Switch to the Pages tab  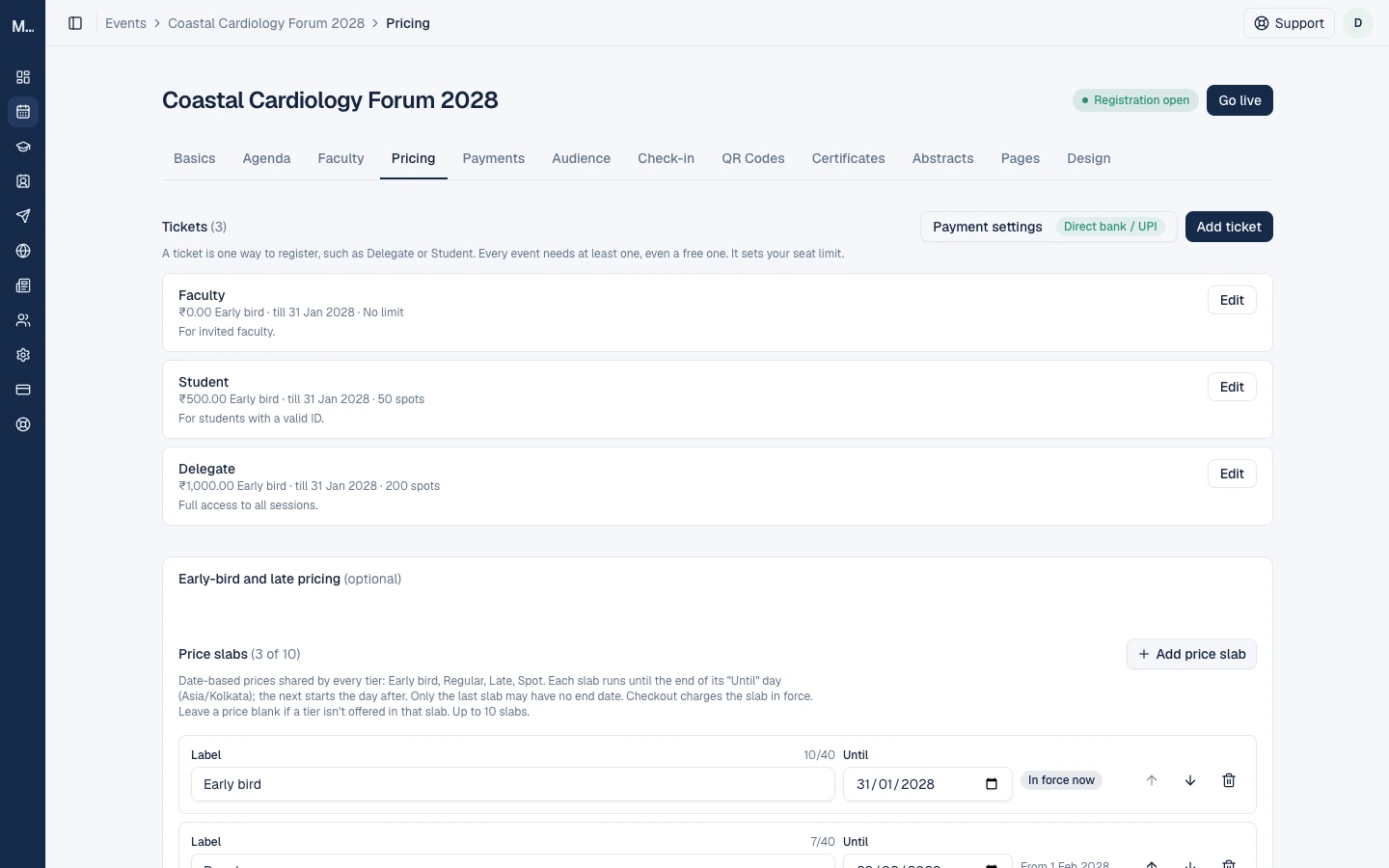click(1021, 158)
